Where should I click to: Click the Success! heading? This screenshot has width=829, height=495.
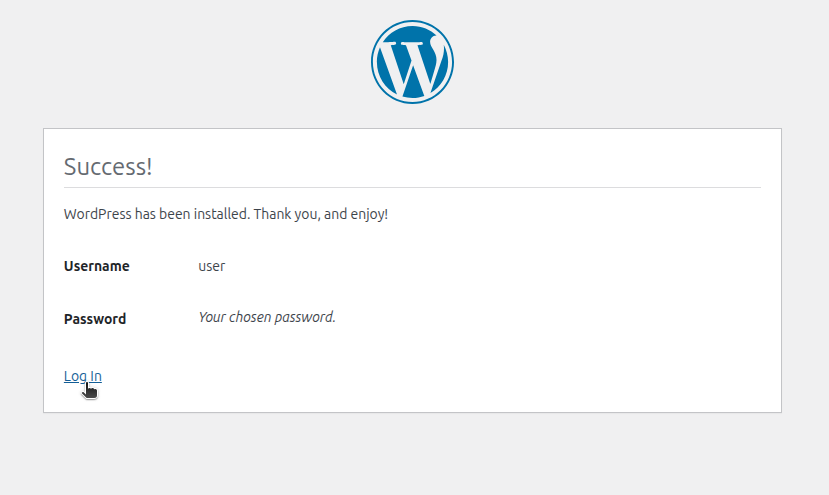108,167
